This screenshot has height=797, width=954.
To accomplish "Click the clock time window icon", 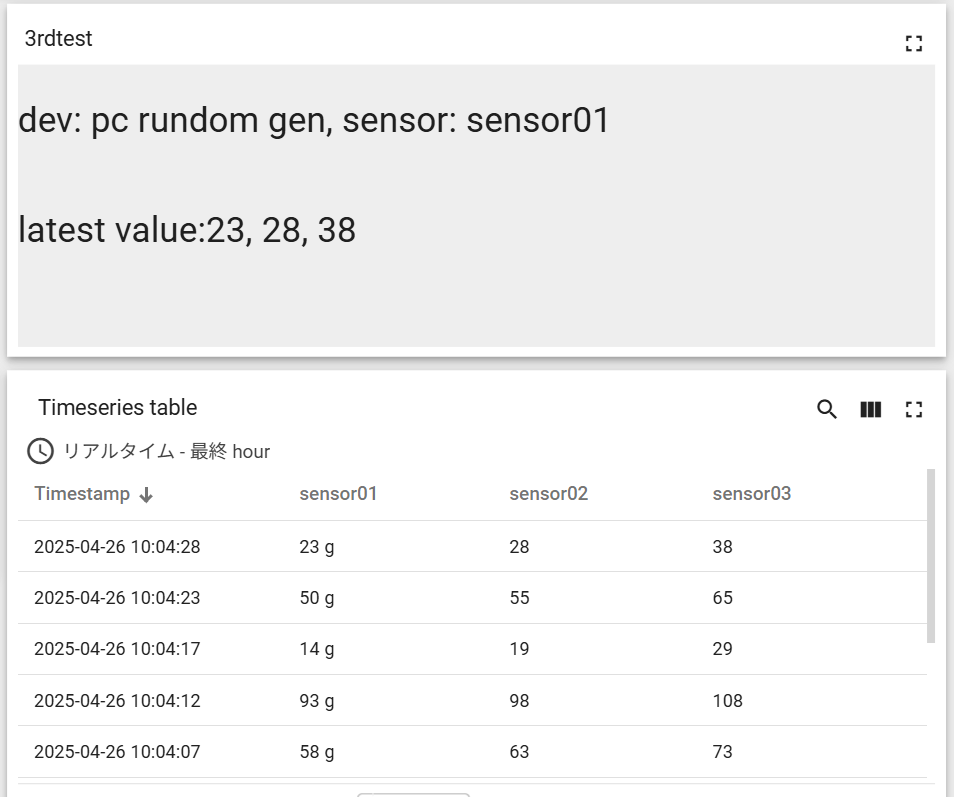I will tap(40, 451).
